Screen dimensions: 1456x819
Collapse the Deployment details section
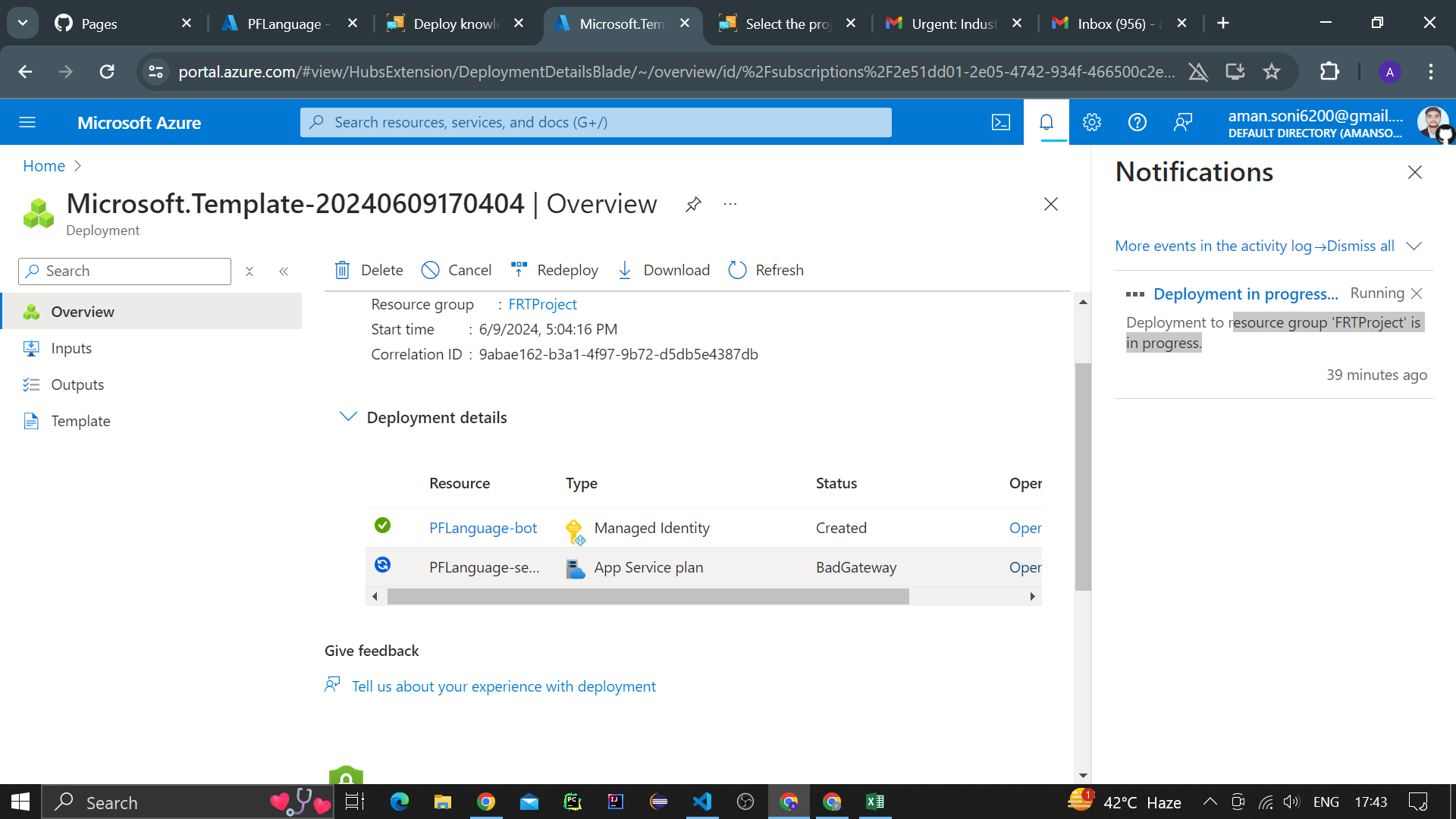pyautogui.click(x=348, y=416)
